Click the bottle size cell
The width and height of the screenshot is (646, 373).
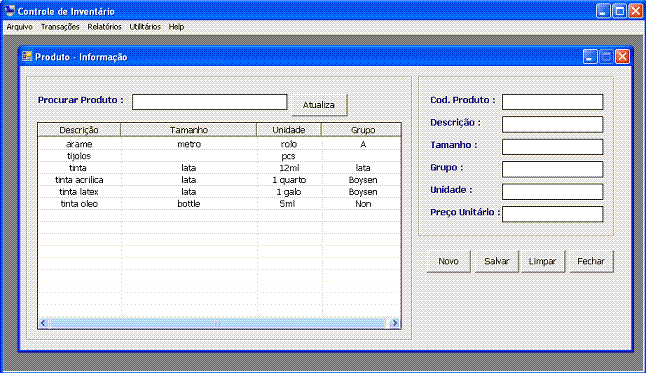189,204
